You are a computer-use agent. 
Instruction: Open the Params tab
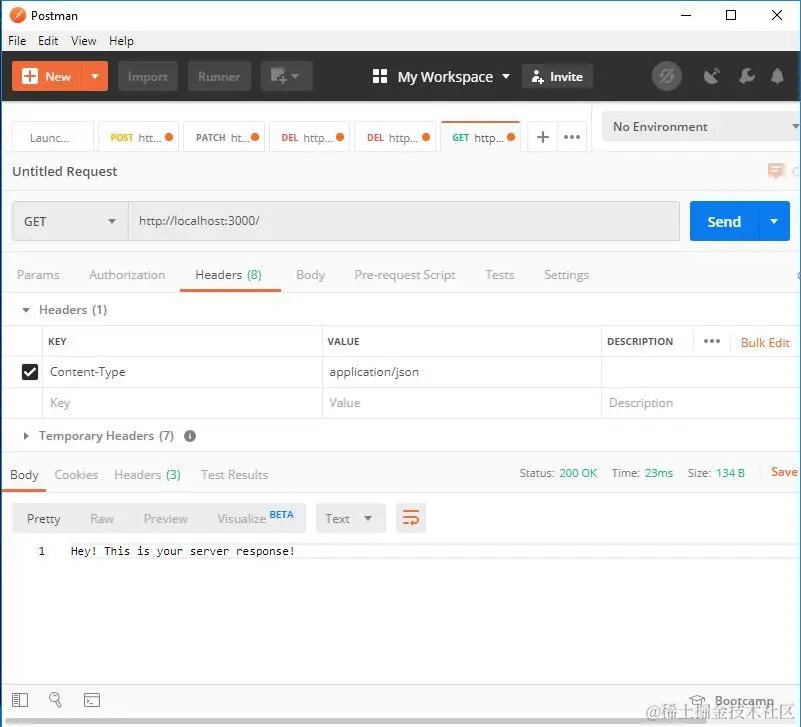click(38, 275)
